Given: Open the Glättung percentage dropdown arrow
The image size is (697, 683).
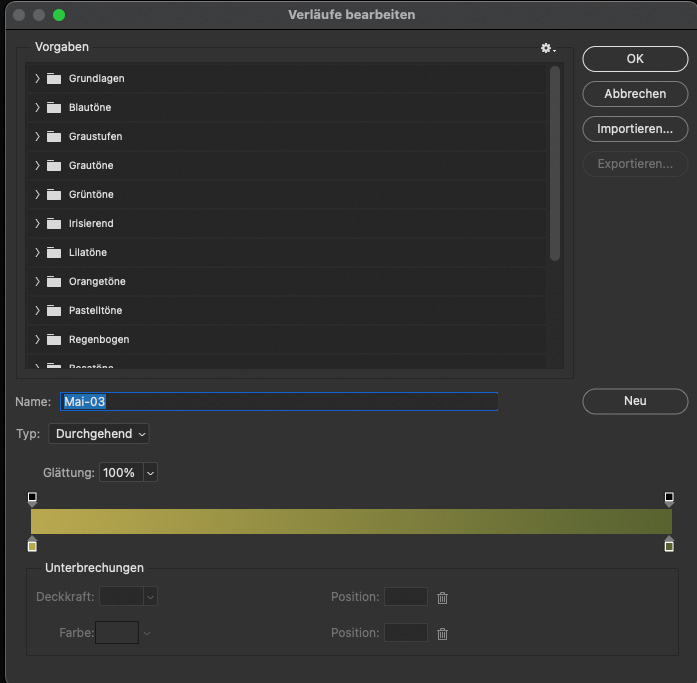Looking at the screenshot, I should (x=150, y=473).
